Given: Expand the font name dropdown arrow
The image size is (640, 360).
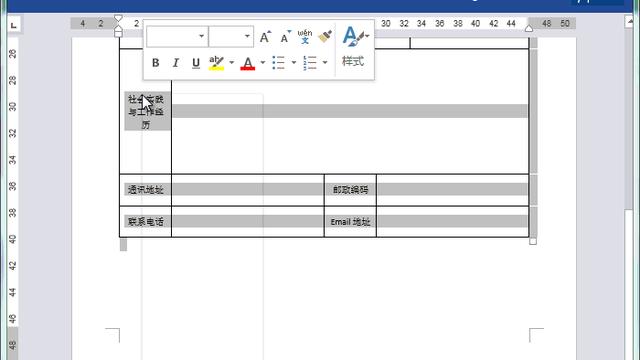Looking at the screenshot, I should 202,36.
